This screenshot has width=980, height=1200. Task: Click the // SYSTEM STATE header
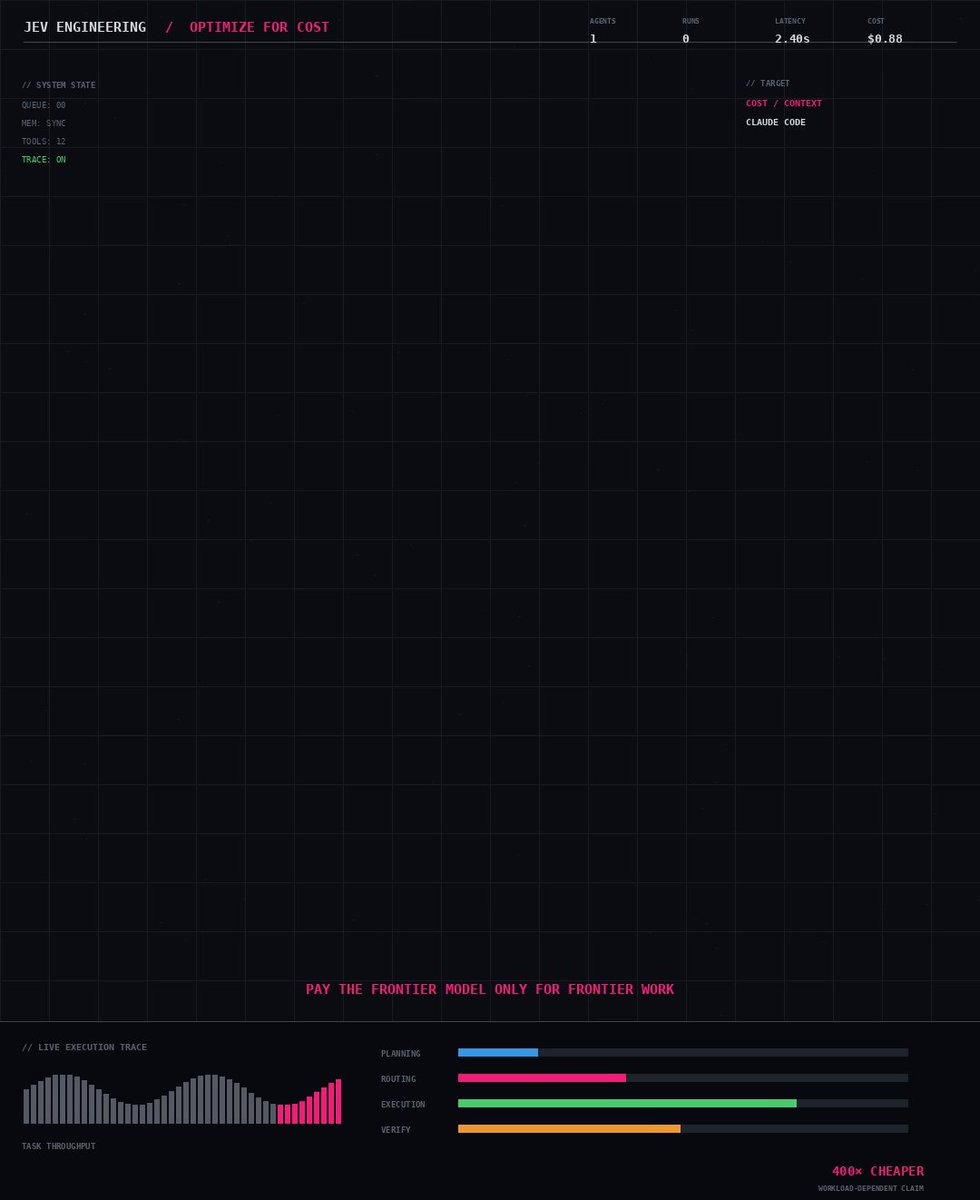coord(59,85)
